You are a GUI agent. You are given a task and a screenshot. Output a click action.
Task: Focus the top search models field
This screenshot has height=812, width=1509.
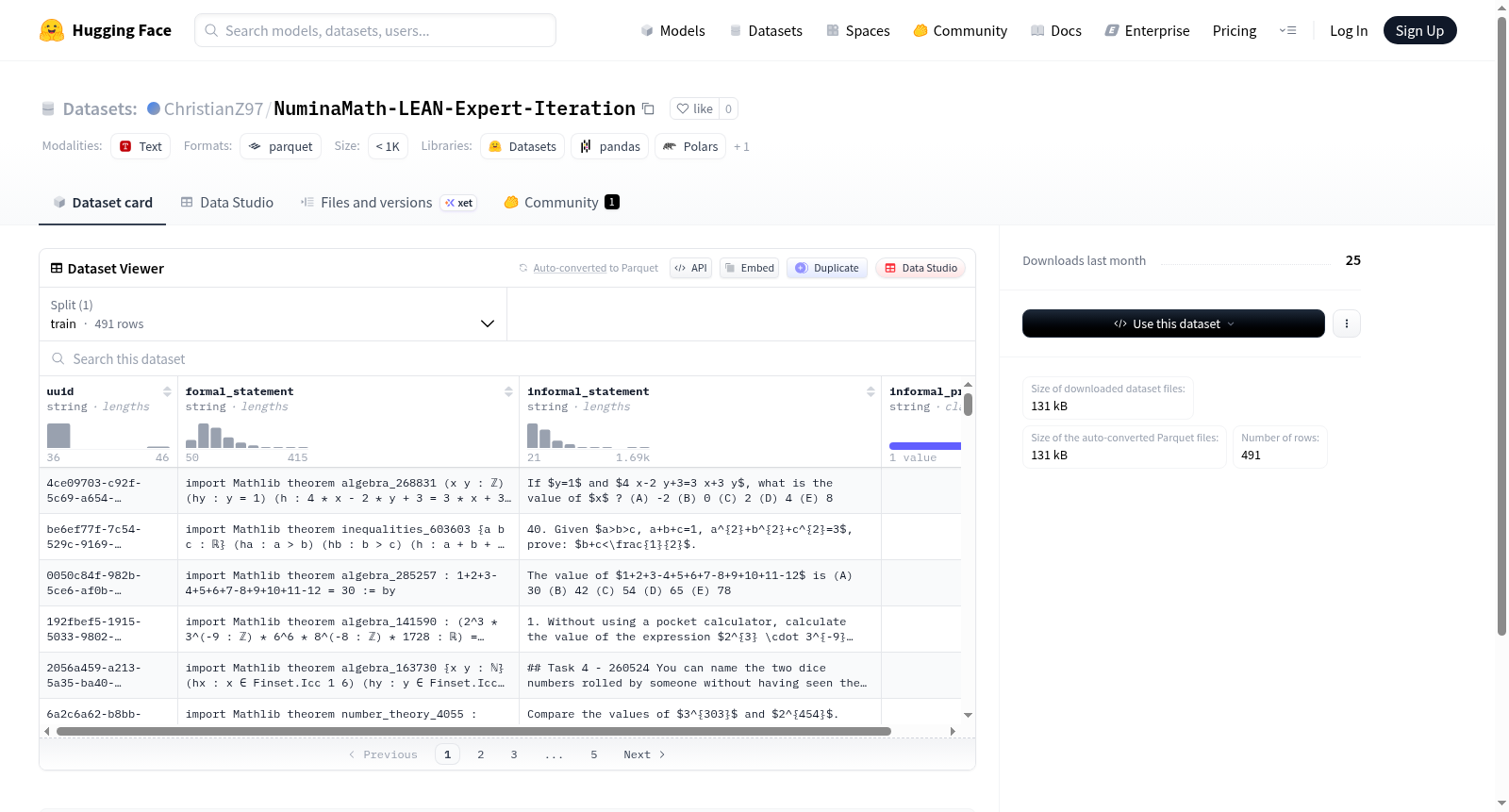(375, 30)
